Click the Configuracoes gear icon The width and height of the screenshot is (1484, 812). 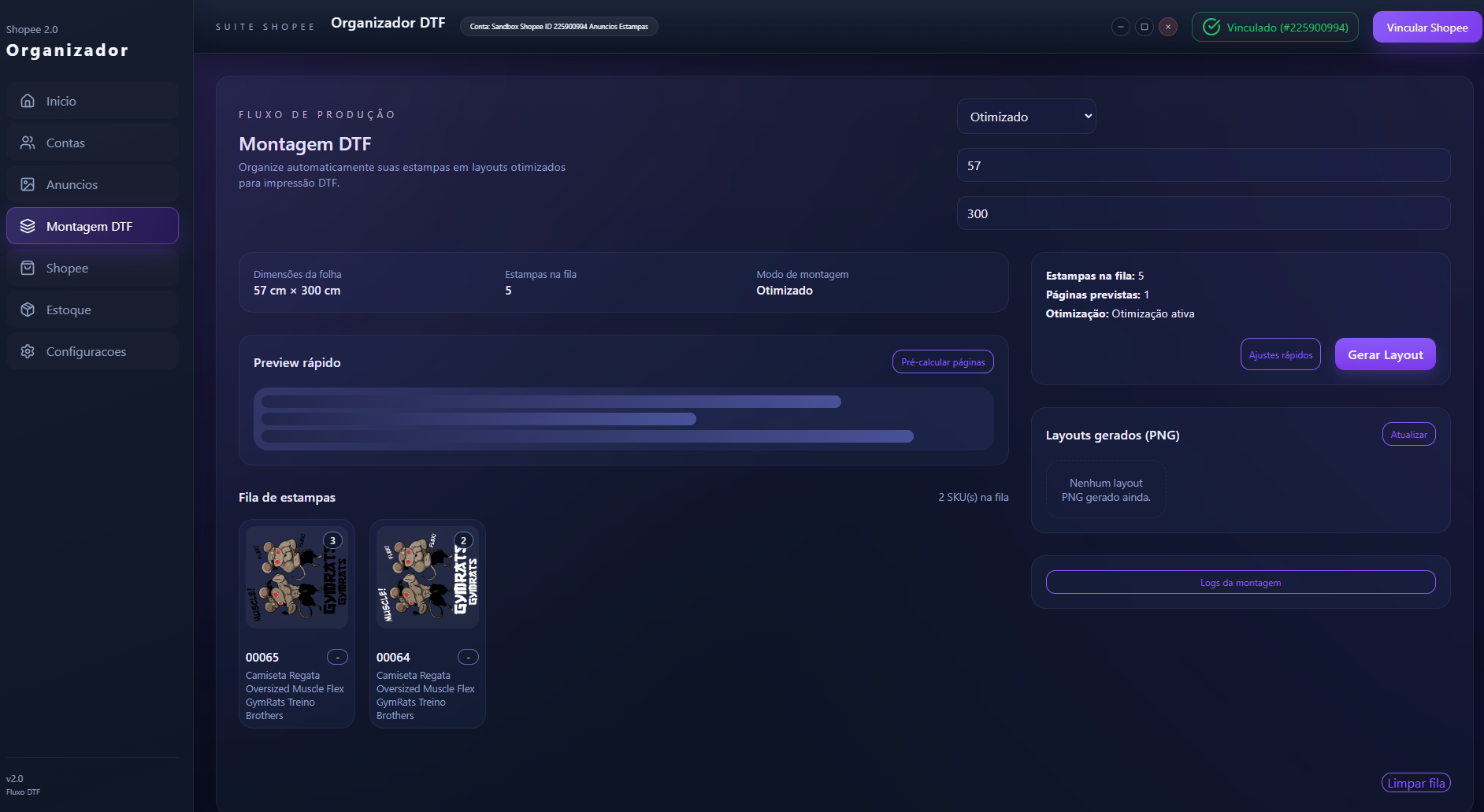(28, 351)
